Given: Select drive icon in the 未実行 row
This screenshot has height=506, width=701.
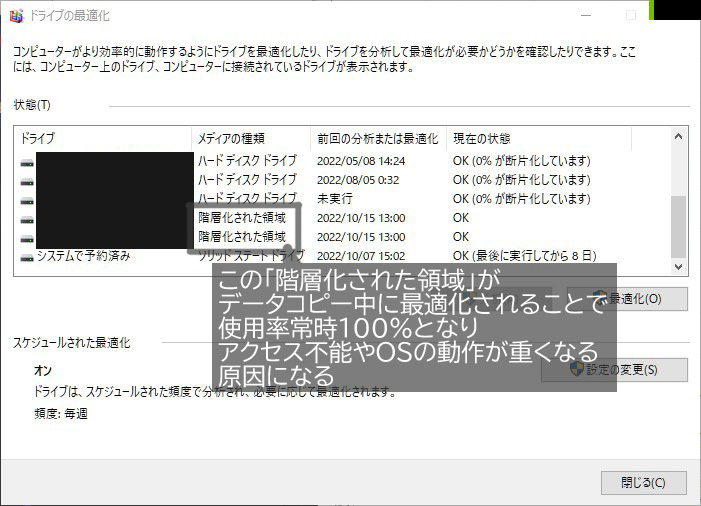Looking at the screenshot, I should click(x=27, y=201).
